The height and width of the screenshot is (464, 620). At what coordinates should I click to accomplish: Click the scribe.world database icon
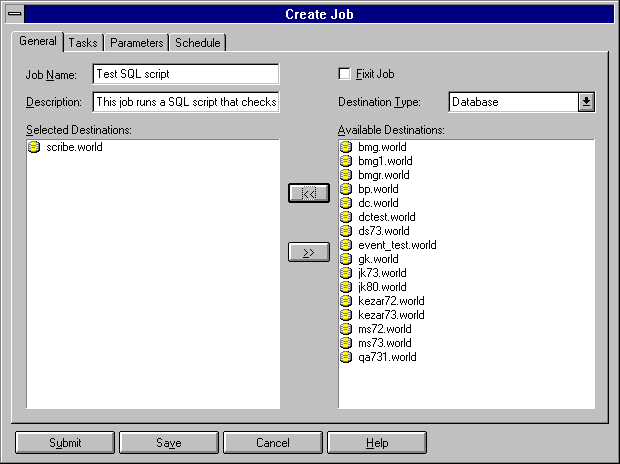tap(36, 147)
